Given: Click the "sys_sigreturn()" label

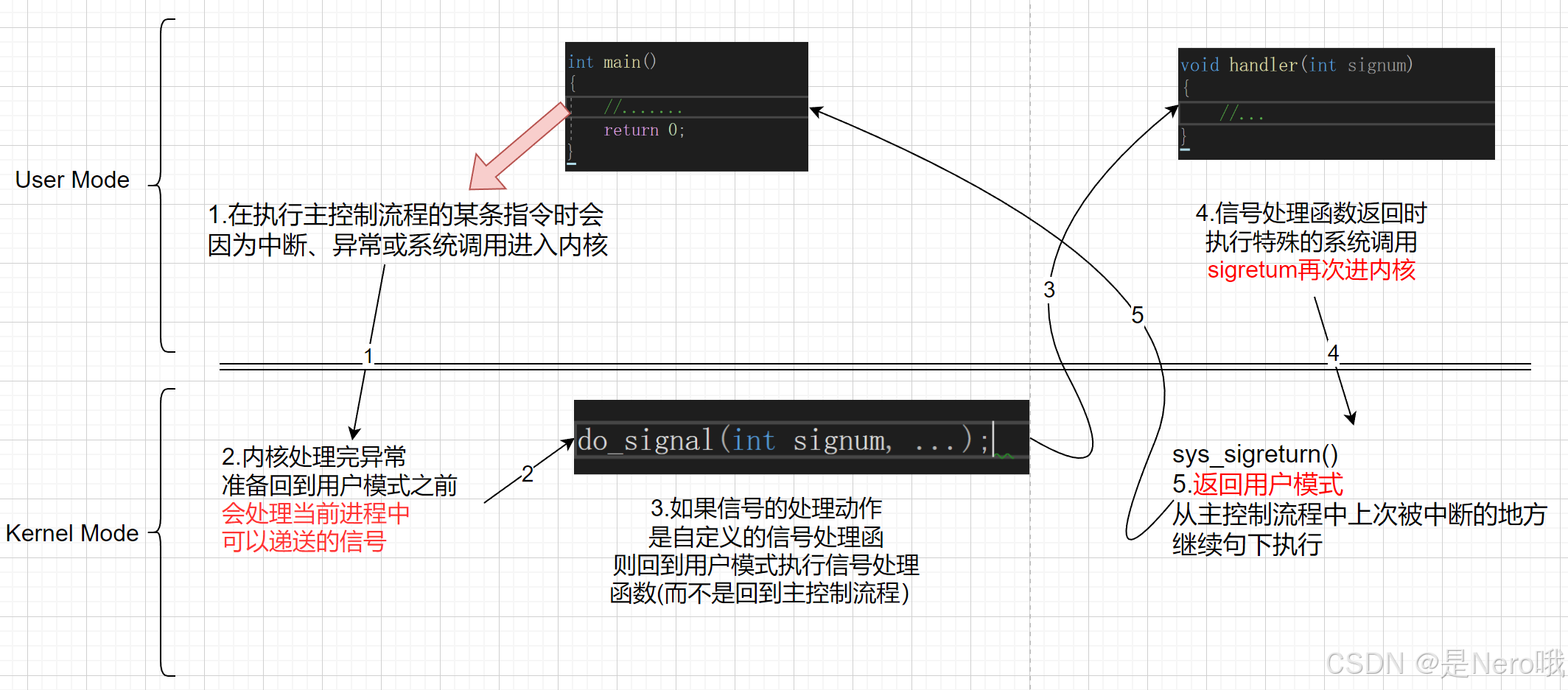Looking at the screenshot, I should 1255,454.
